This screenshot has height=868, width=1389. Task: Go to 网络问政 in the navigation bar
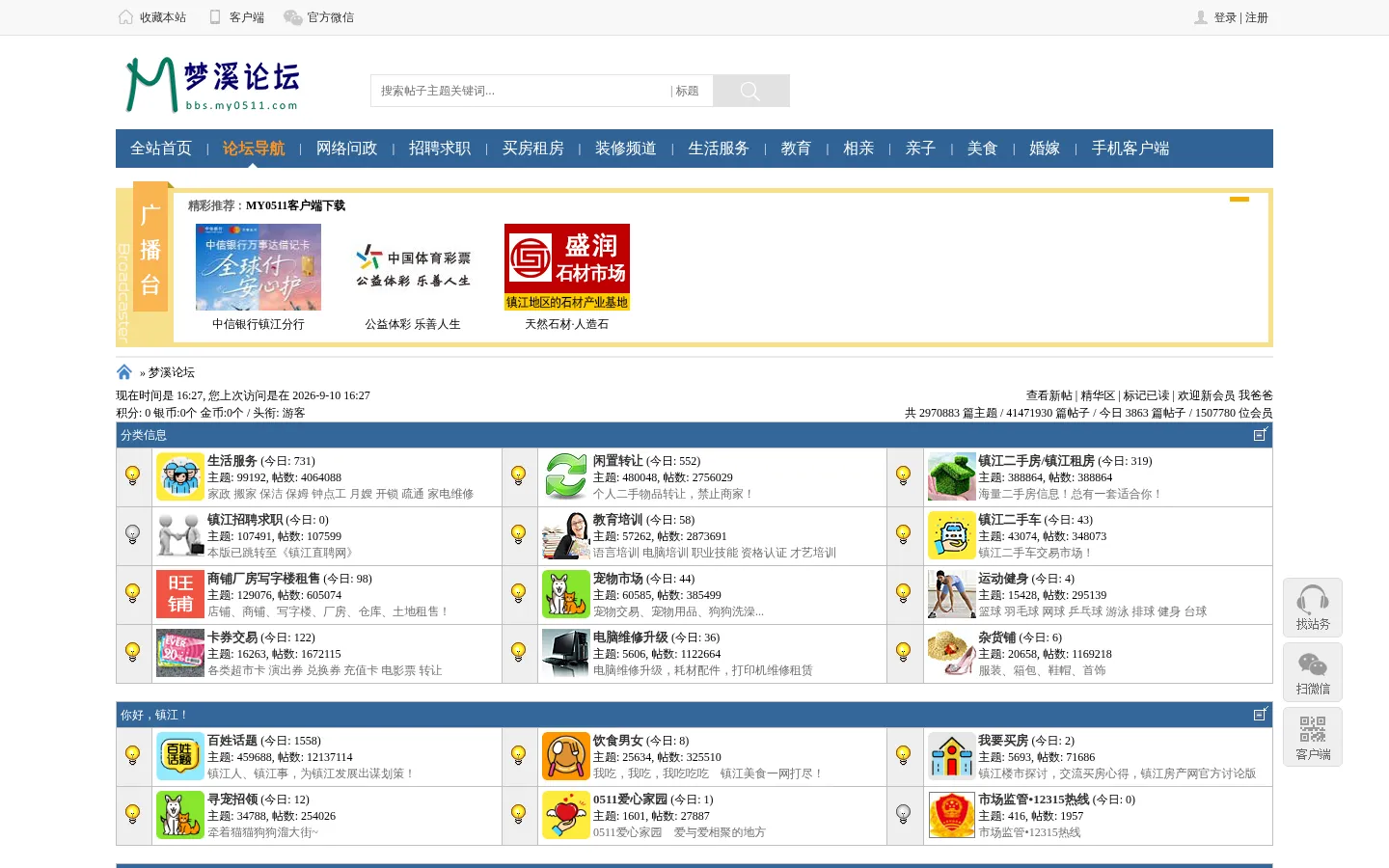346,149
